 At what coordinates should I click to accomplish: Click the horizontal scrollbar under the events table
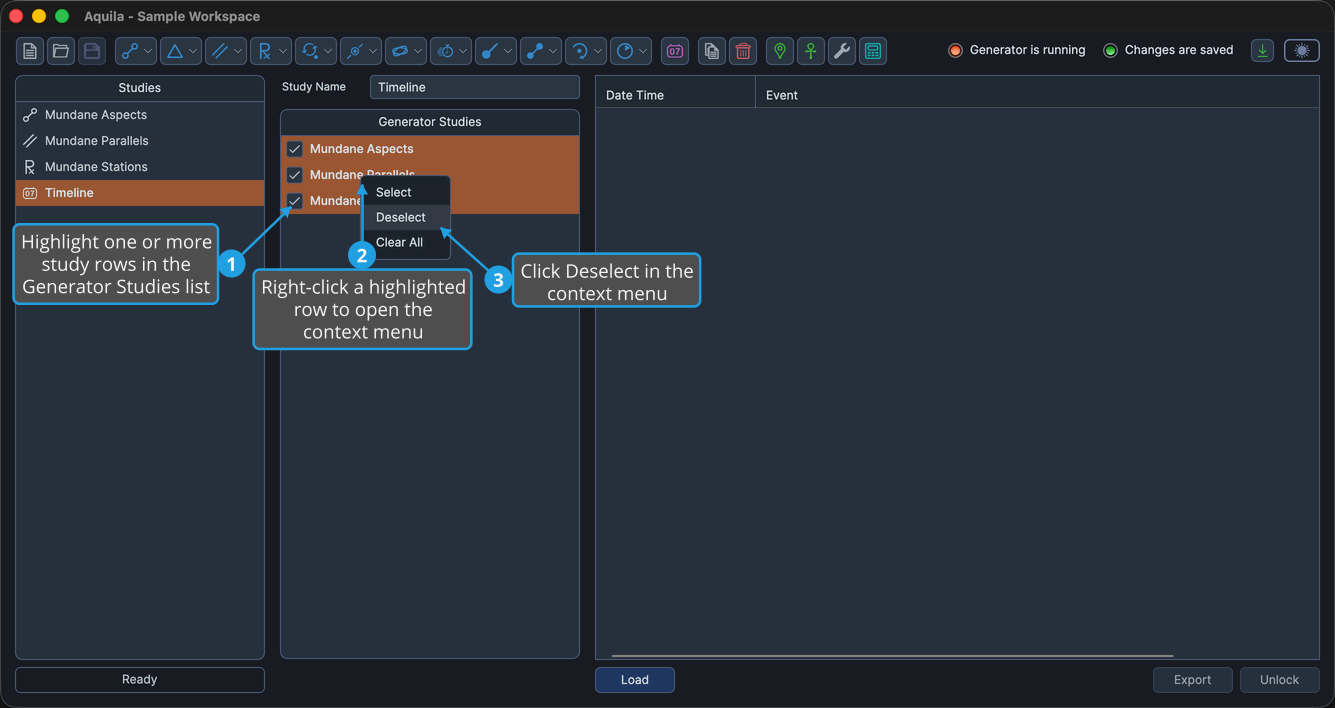(892, 656)
